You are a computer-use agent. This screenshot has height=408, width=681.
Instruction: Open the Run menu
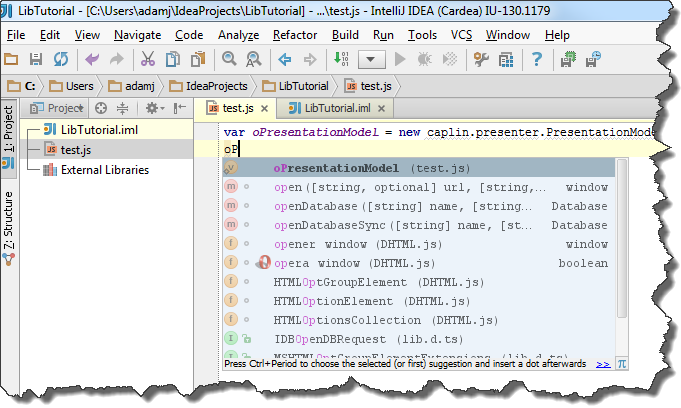coord(383,35)
